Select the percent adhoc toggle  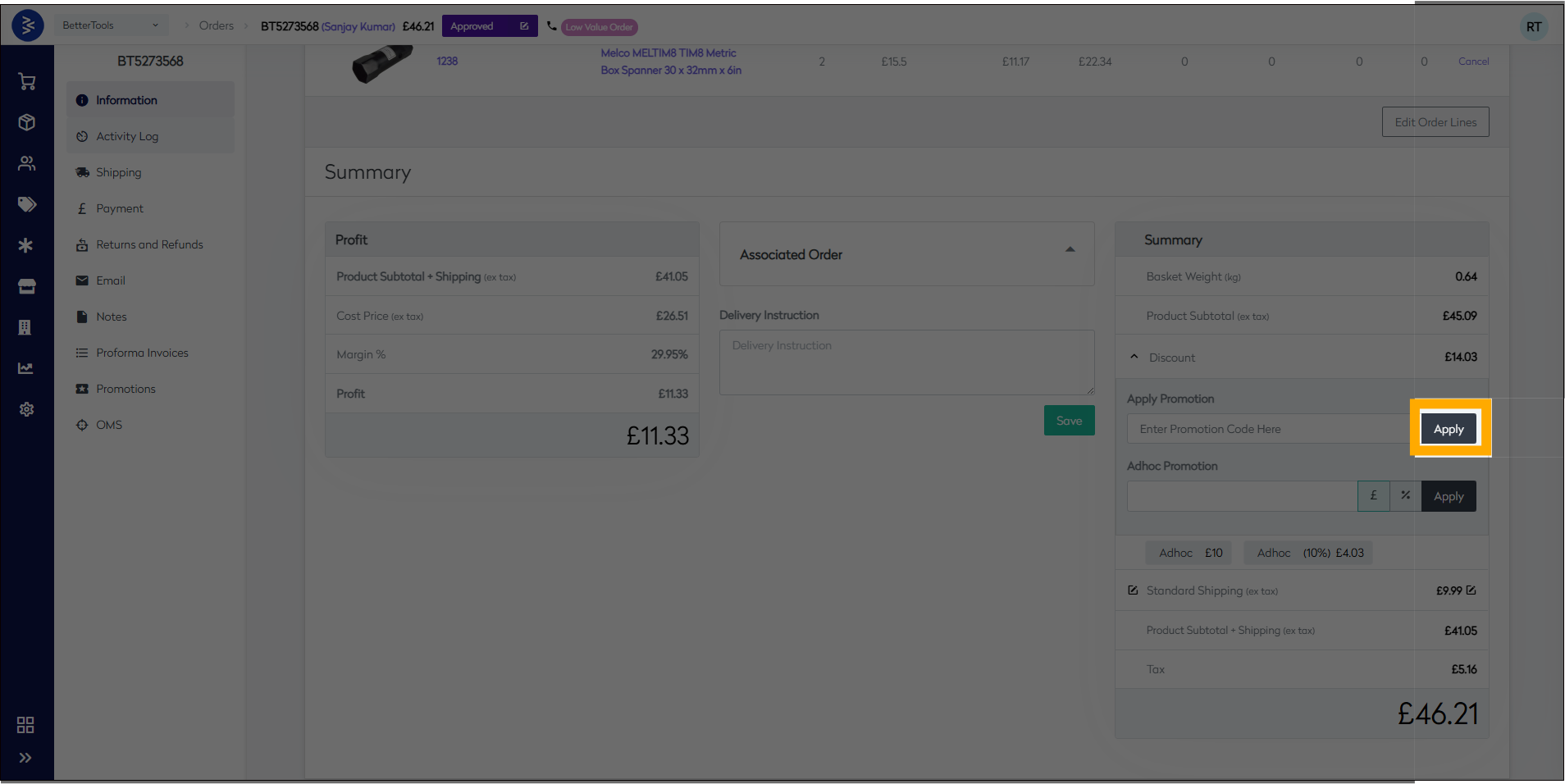coord(1405,496)
